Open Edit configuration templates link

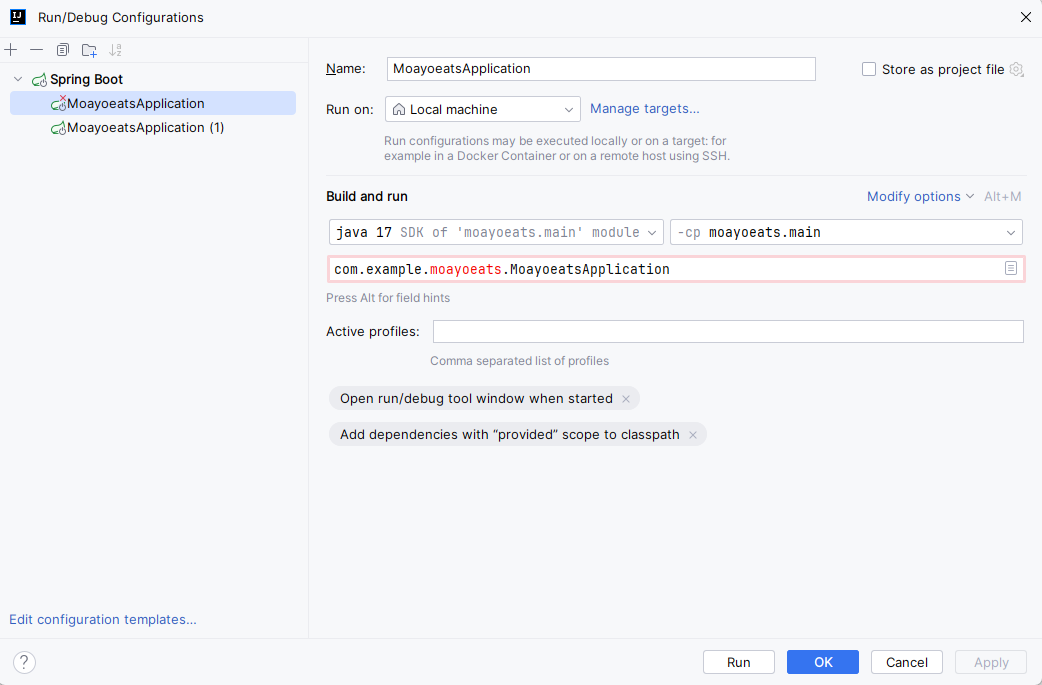(x=102, y=619)
